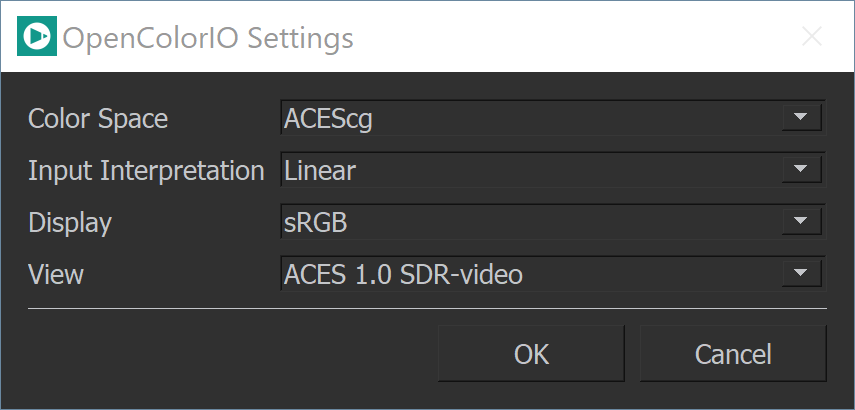Click the arrow button on Input Interpretation combo
This screenshot has width=855, height=410.
(x=801, y=169)
